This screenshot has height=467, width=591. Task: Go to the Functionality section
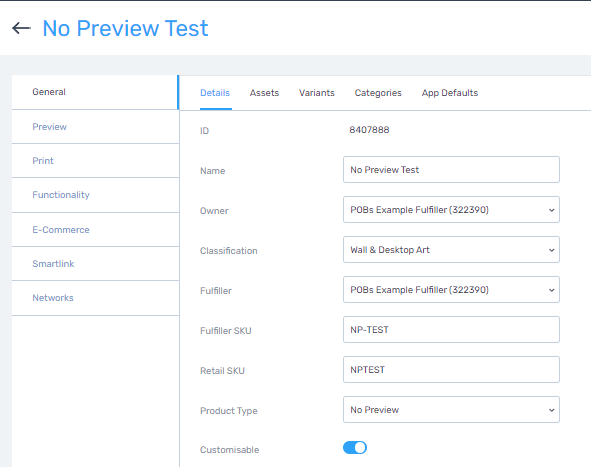click(x=95, y=195)
